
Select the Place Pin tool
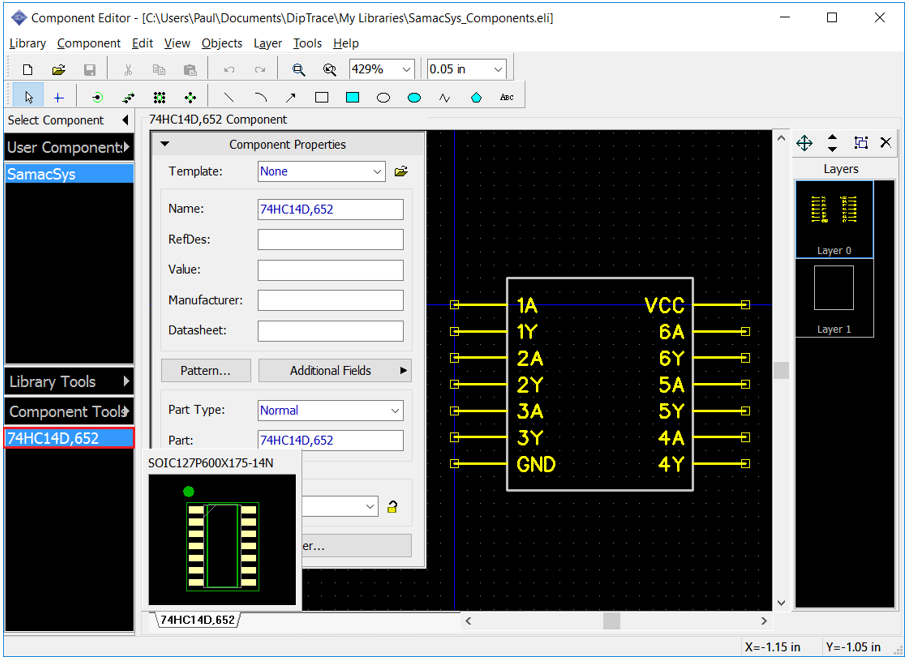[x=97, y=97]
